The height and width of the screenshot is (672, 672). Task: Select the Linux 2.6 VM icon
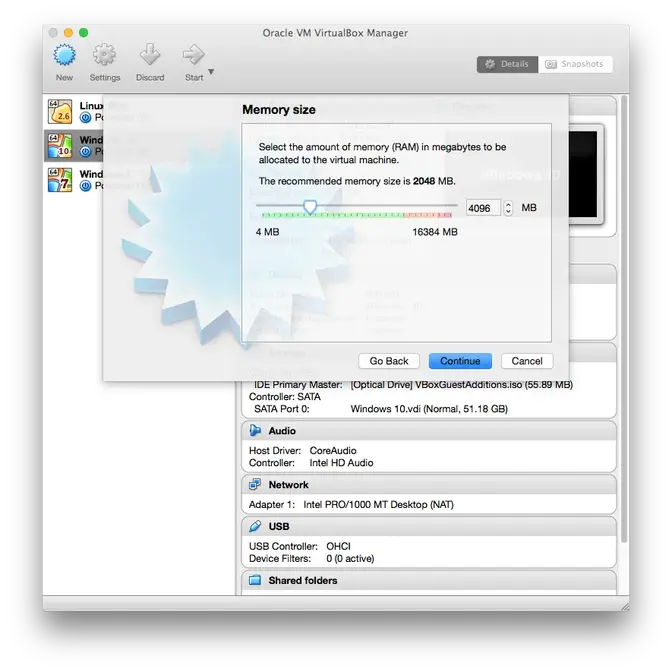60,111
